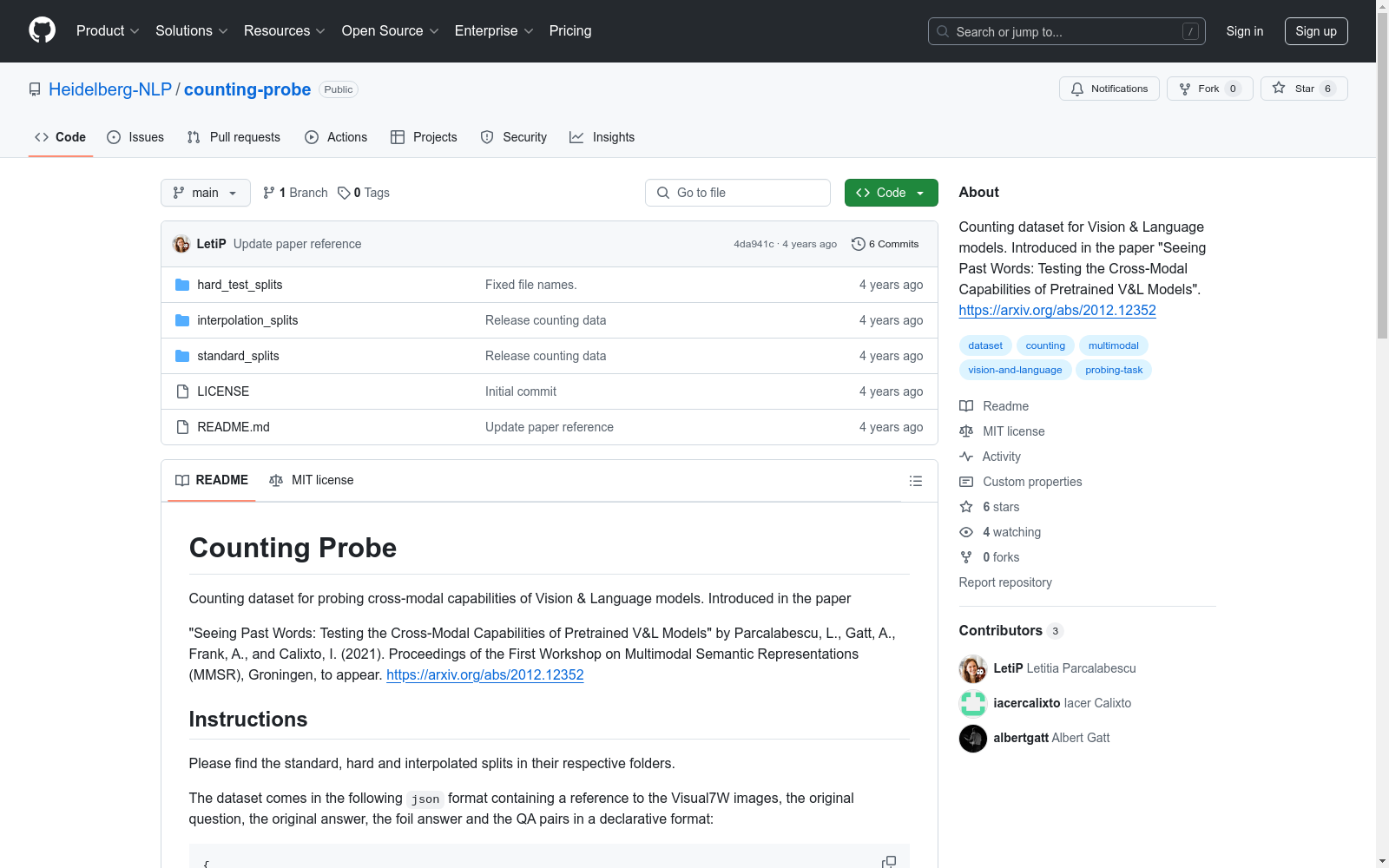The height and width of the screenshot is (868, 1389).
Task: Select the dataset topic tag
Action: pos(985,345)
